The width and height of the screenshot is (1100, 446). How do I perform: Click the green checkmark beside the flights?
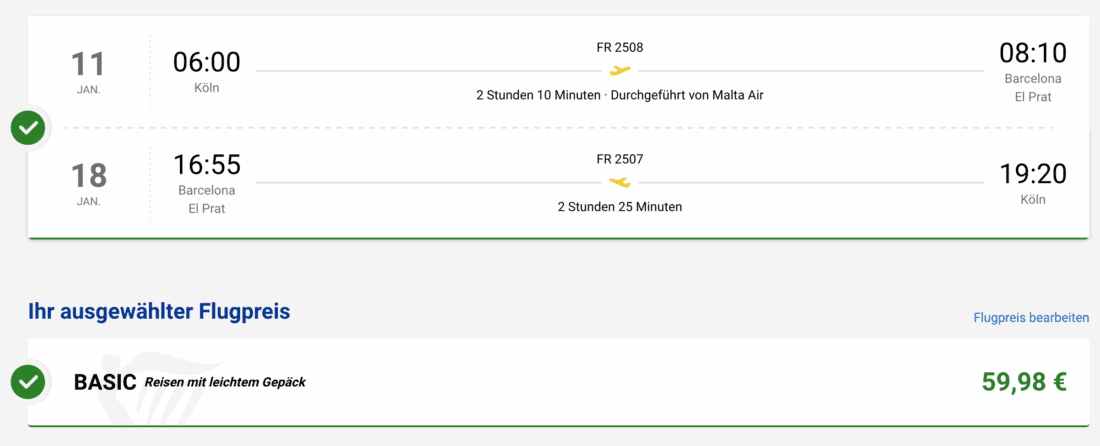click(x=28, y=128)
